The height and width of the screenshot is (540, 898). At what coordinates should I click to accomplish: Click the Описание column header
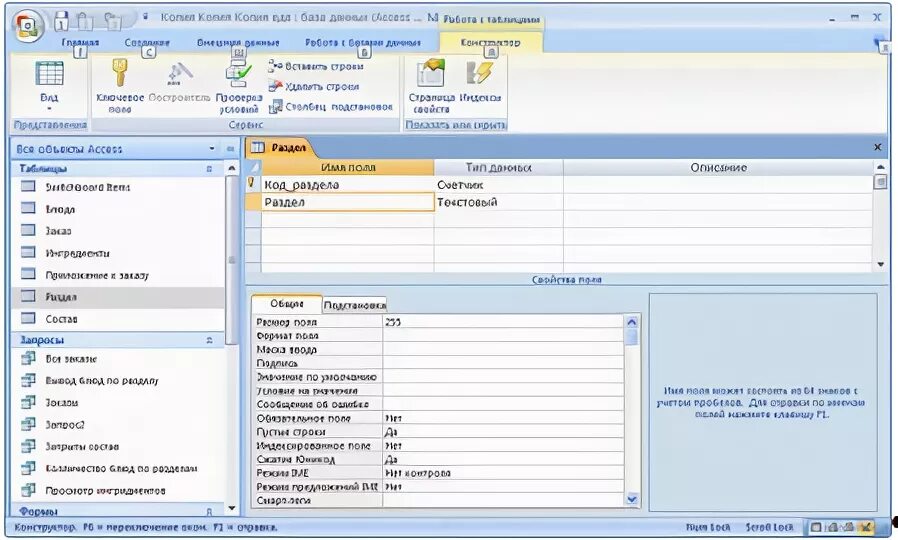(x=718, y=168)
